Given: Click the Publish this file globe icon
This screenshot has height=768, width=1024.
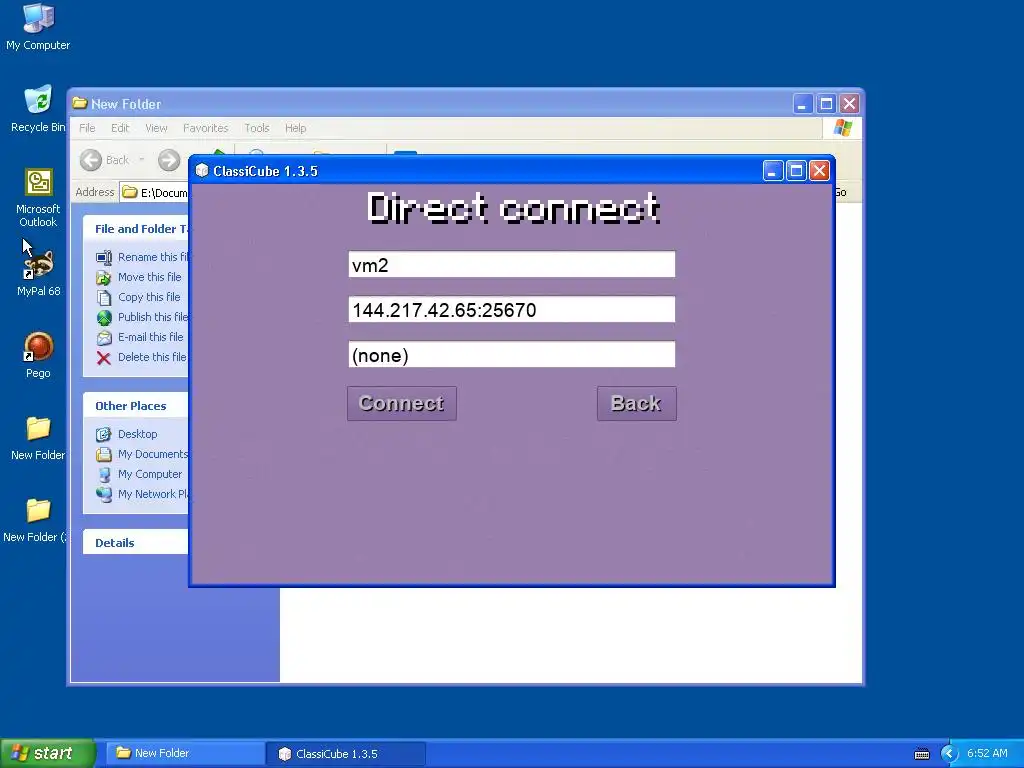Looking at the screenshot, I should pyautogui.click(x=104, y=317).
